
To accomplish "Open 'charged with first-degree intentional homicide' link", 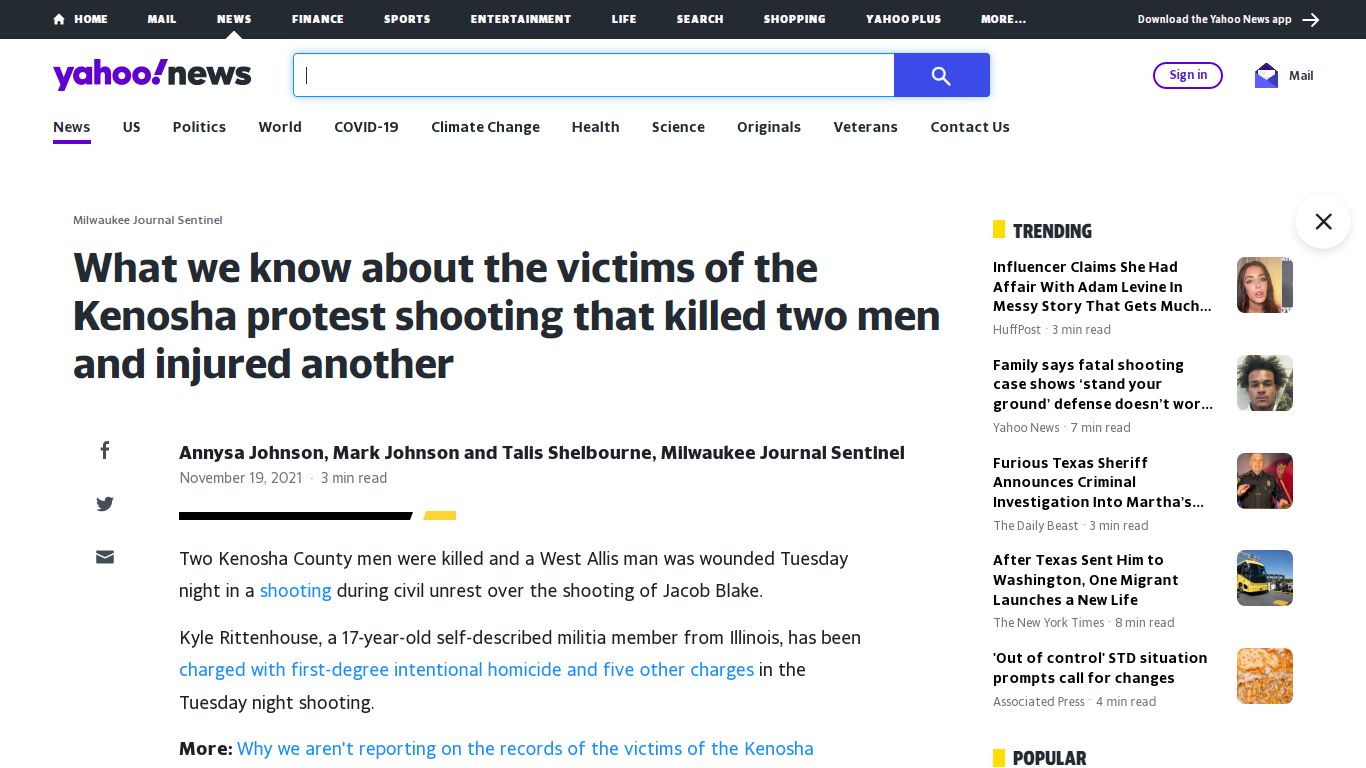I will [466, 670].
